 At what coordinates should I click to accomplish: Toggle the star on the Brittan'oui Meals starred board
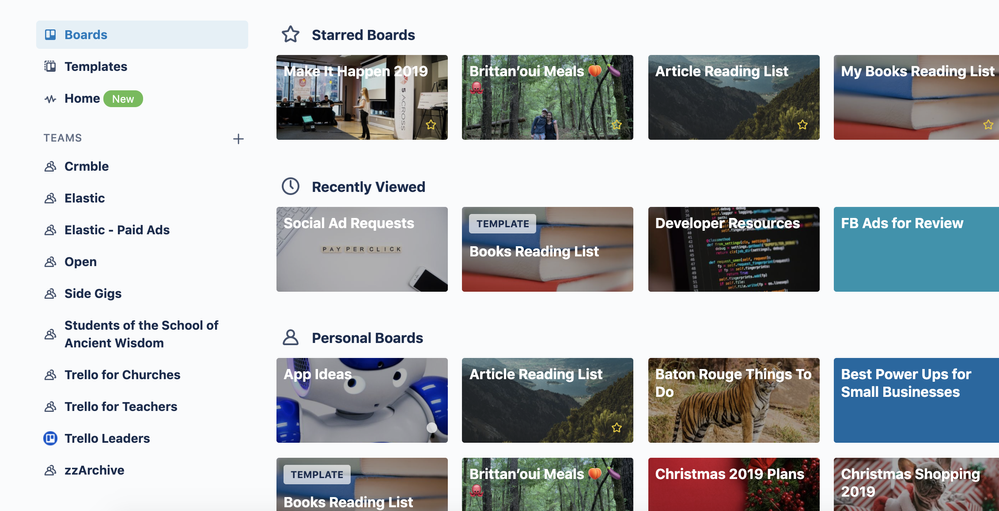[x=617, y=125]
